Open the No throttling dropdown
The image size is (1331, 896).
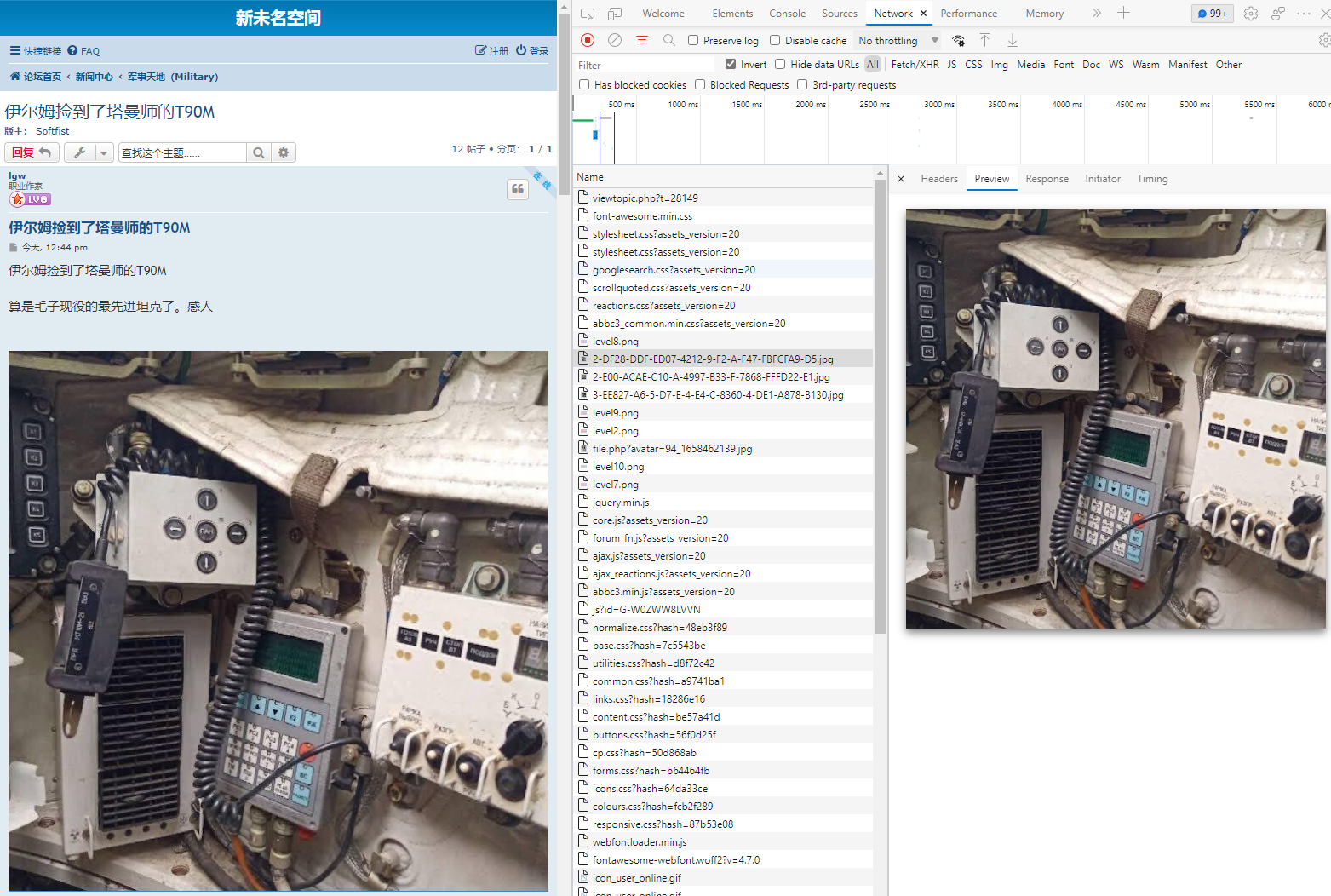[898, 40]
